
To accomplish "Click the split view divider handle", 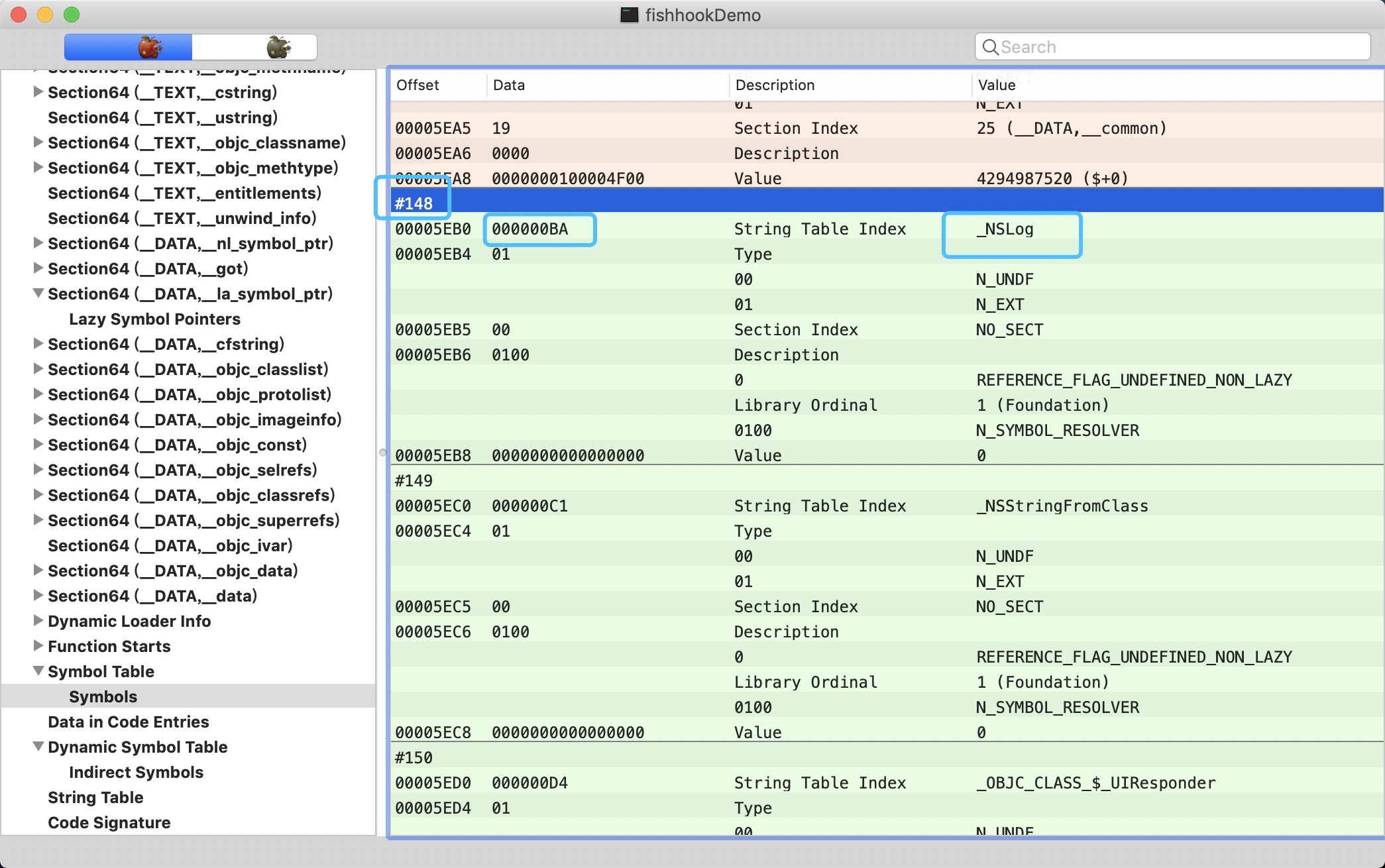I will [x=382, y=453].
